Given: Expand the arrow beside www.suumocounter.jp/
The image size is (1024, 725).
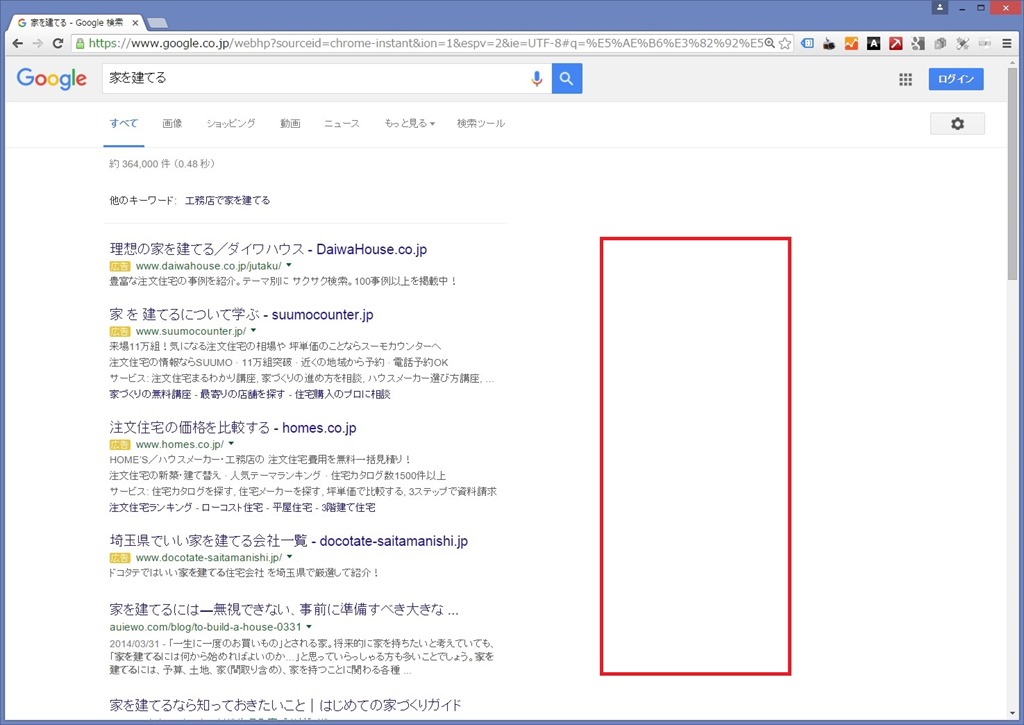Looking at the screenshot, I should coord(254,330).
